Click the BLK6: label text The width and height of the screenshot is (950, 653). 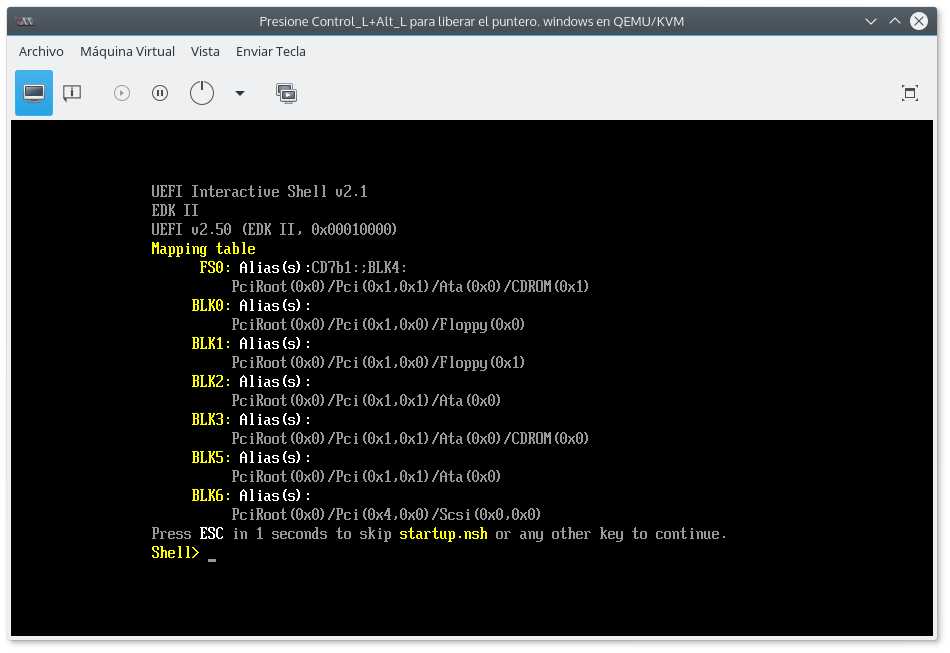pos(211,496)
